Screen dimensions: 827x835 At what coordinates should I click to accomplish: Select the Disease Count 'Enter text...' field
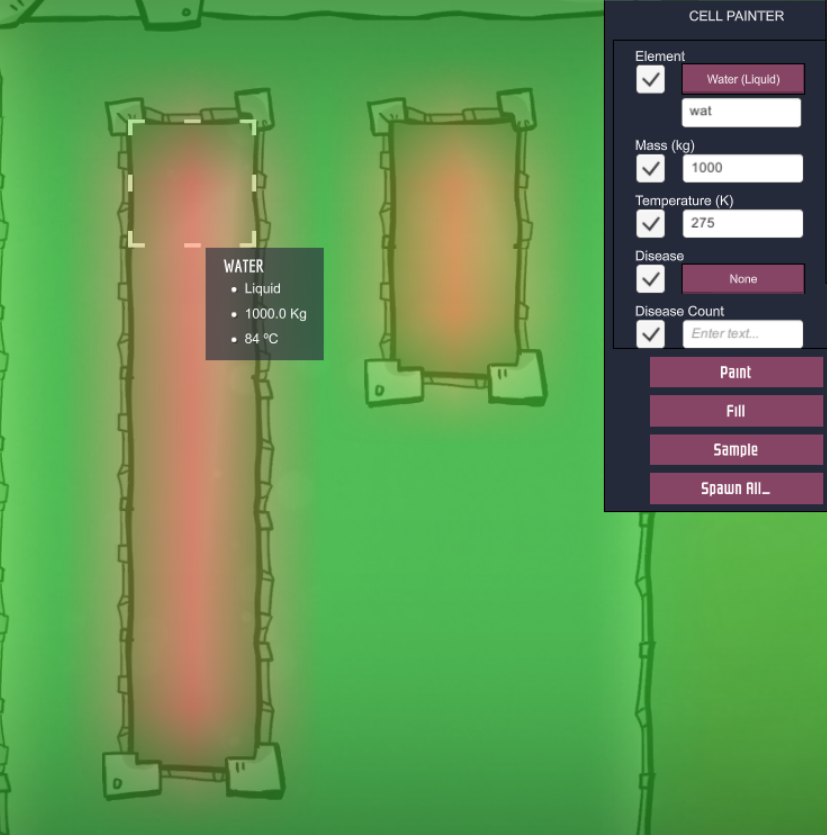tap(742, 334)
